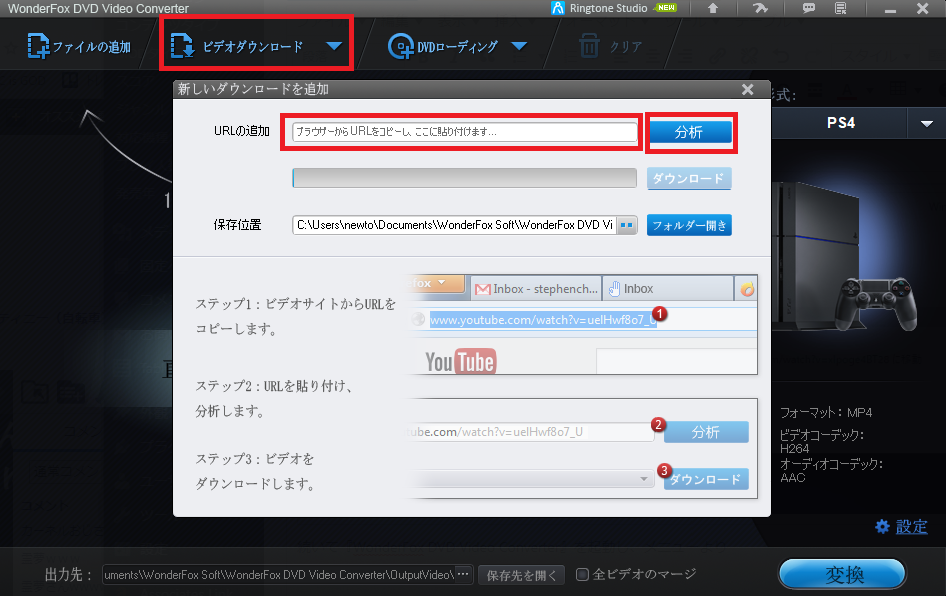946x596 pixels.
Task: Click the 保存先を開く button
Action: tap(521, 575)
